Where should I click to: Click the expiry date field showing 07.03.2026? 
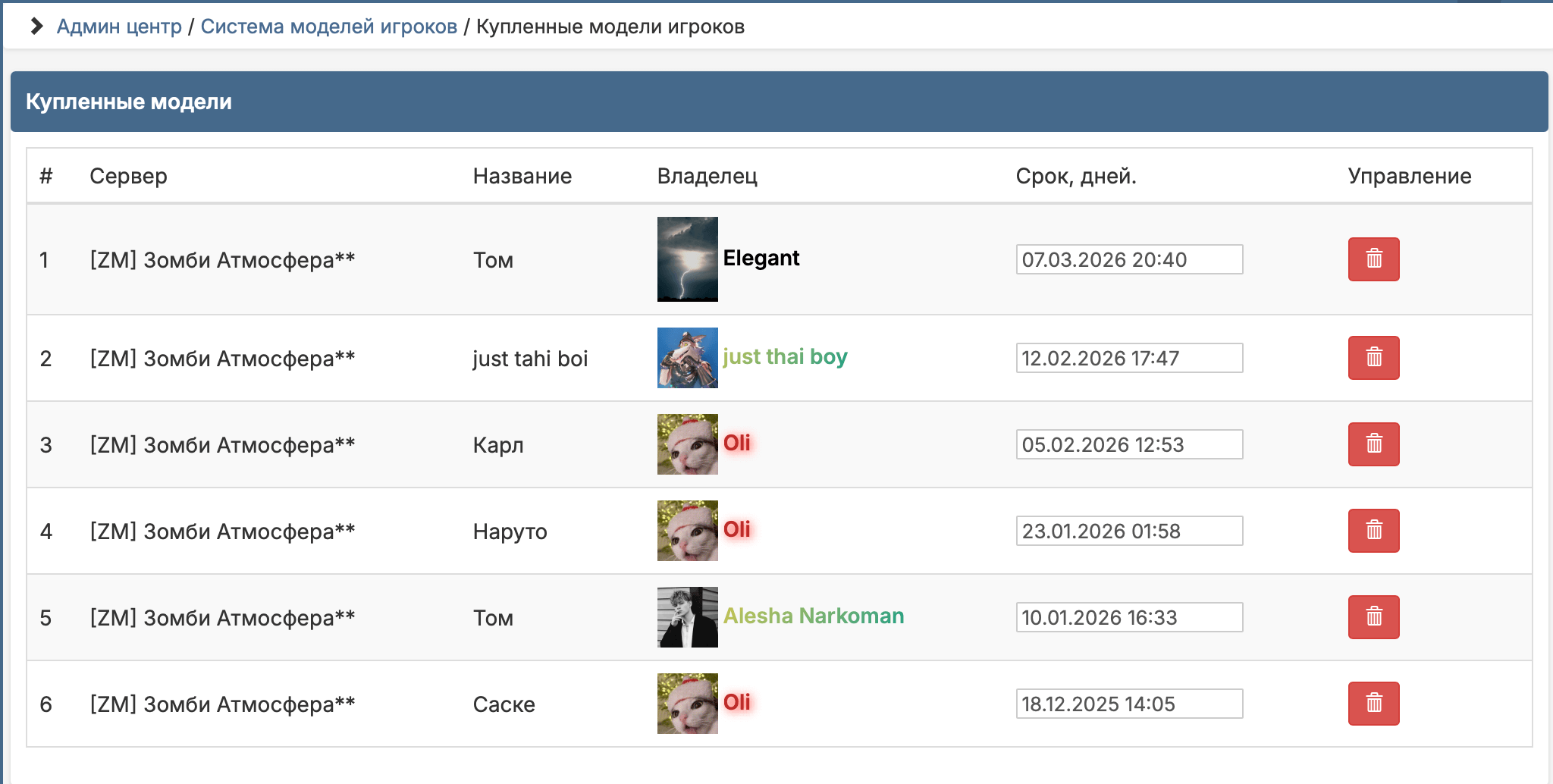1129,259
